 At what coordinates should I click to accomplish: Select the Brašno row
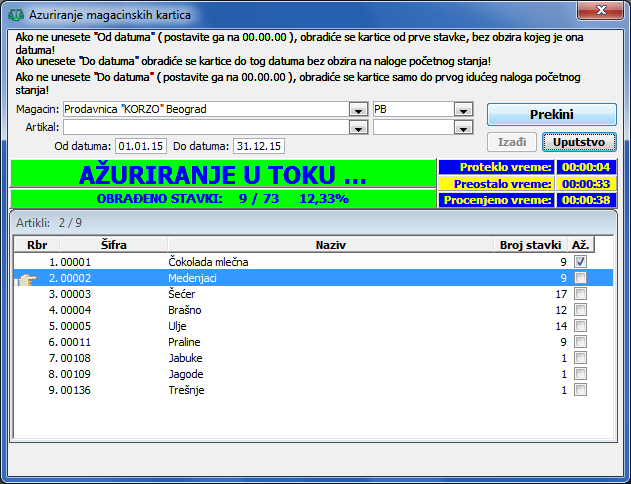pyautogui.click(x=313, y=310)
